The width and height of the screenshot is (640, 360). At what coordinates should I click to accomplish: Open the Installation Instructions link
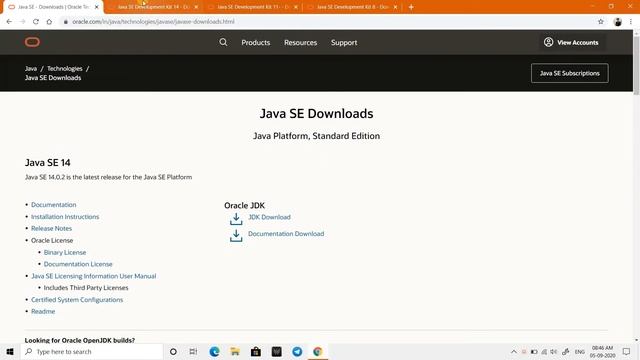[x=65, y=217]
